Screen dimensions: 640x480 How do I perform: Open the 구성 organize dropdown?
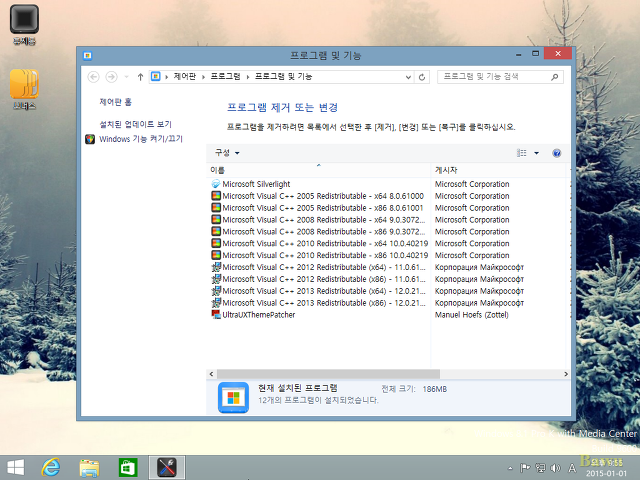coord(227,153)
